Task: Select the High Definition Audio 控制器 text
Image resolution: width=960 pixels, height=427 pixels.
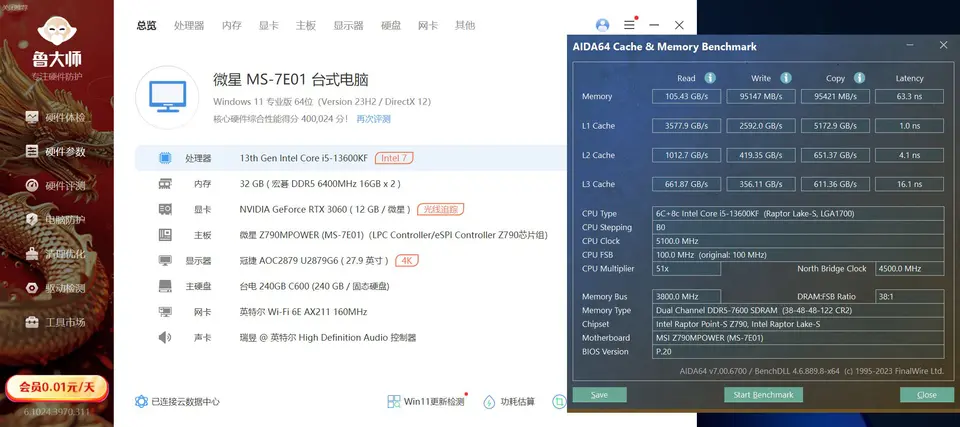Action: click(x=328, y=338)
